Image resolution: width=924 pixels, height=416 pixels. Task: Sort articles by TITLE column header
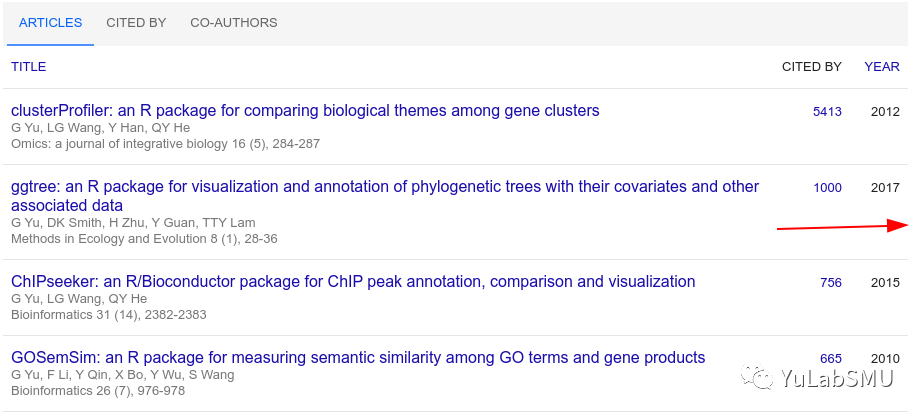[28, 67]
